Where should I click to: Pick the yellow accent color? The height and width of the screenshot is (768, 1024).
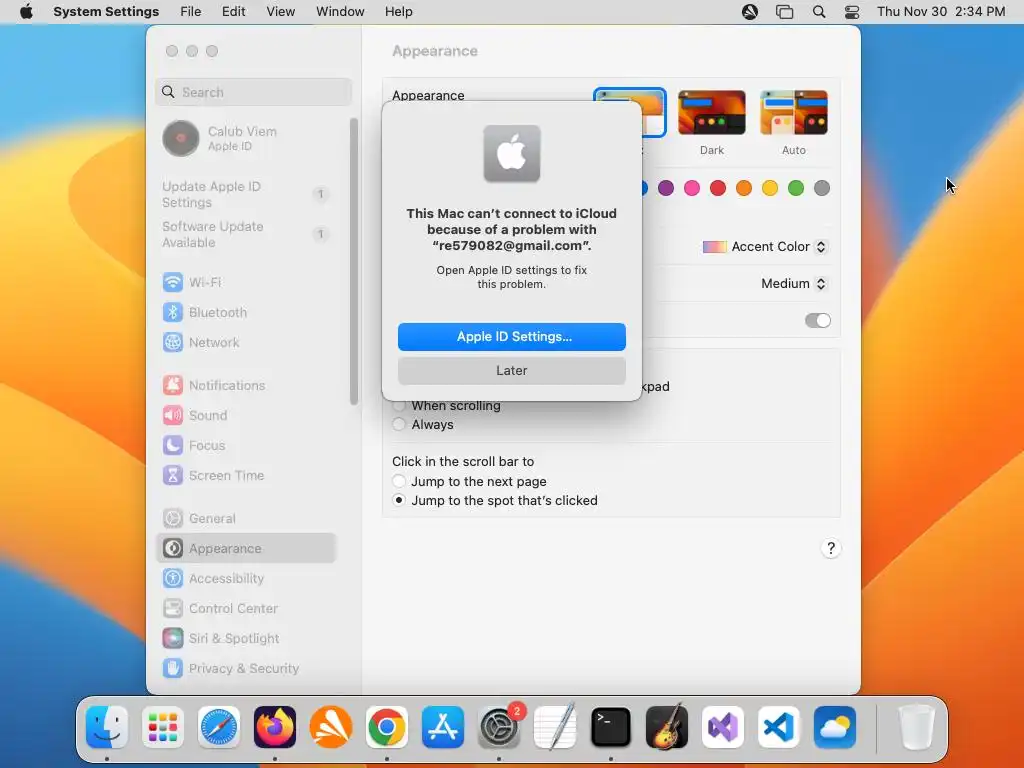(770, 188)
